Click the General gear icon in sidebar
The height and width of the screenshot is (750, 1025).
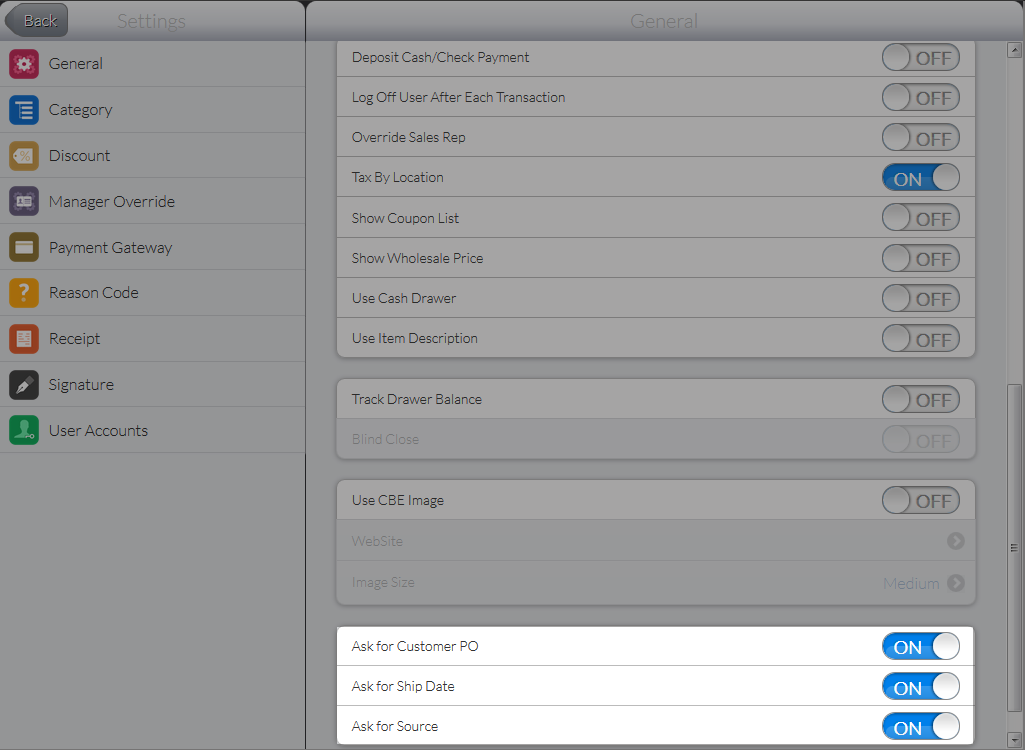tap(24, 64)
